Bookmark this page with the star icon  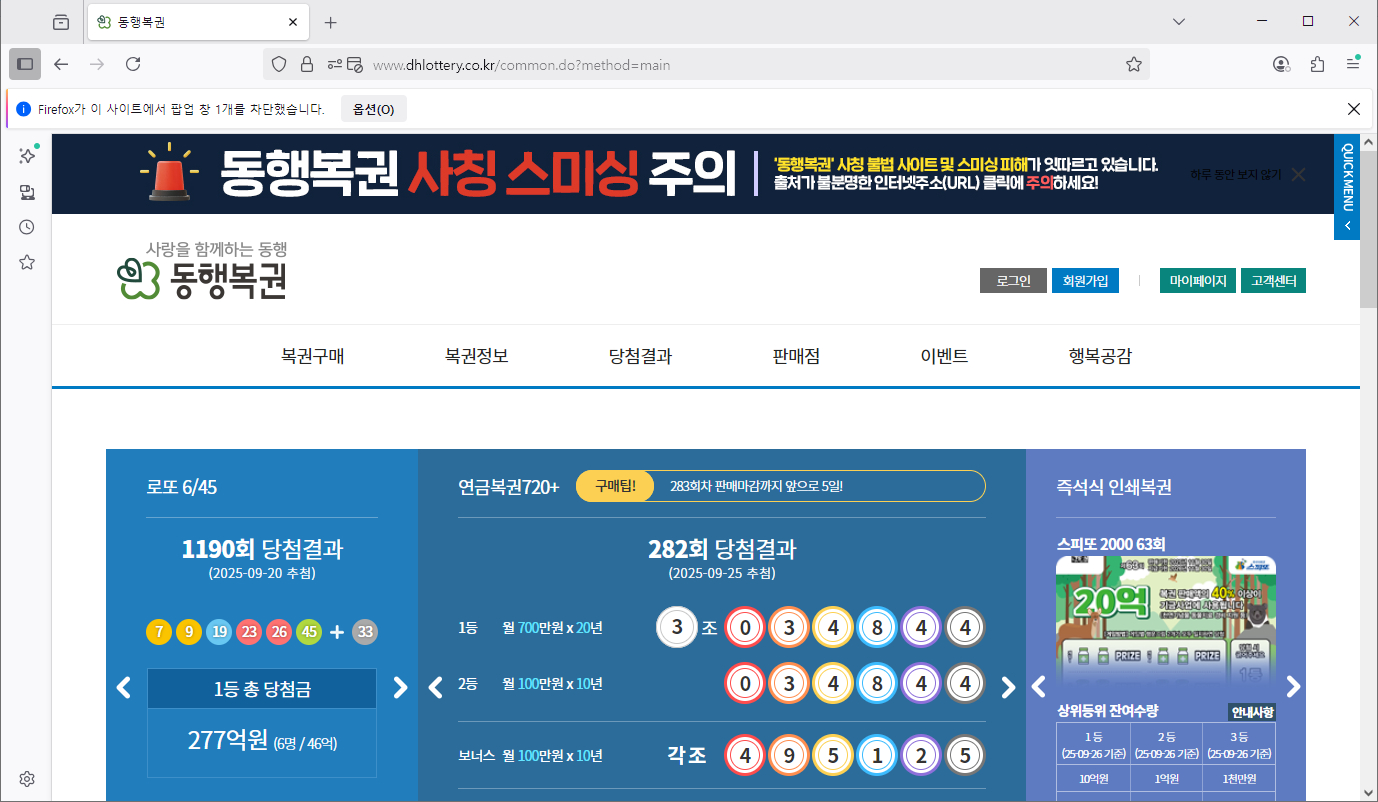(1134, 64)
